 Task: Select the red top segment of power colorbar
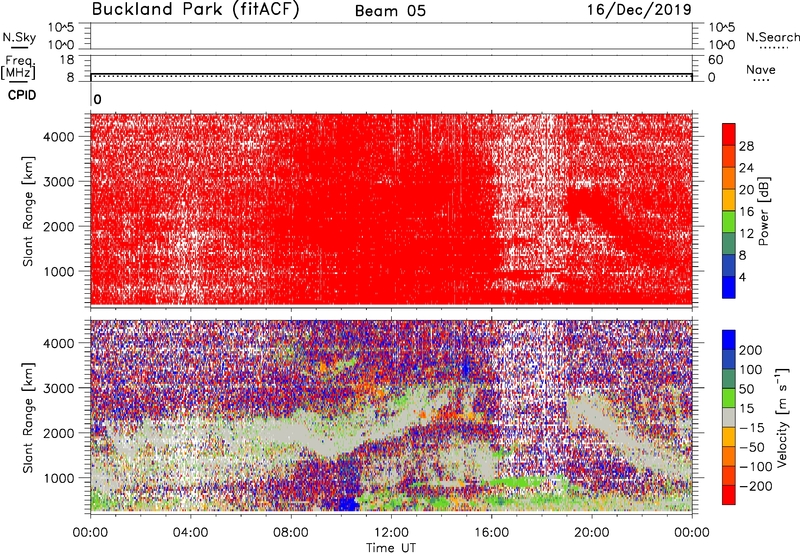click(x=729, y=134)
